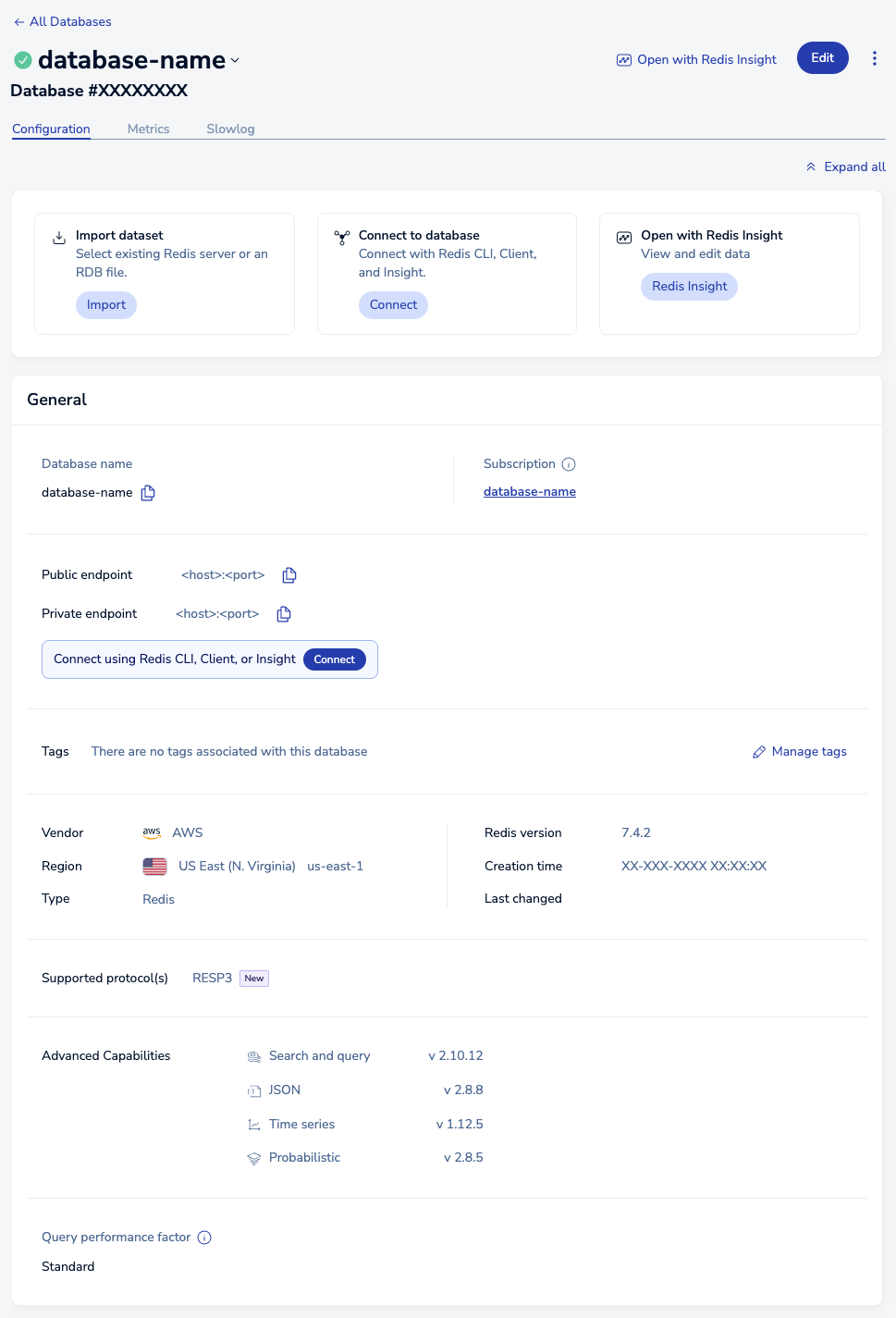Click the pencil icon beside Manage tags
The width and height of the screenshot is (896, 1318).
[759, 752]
